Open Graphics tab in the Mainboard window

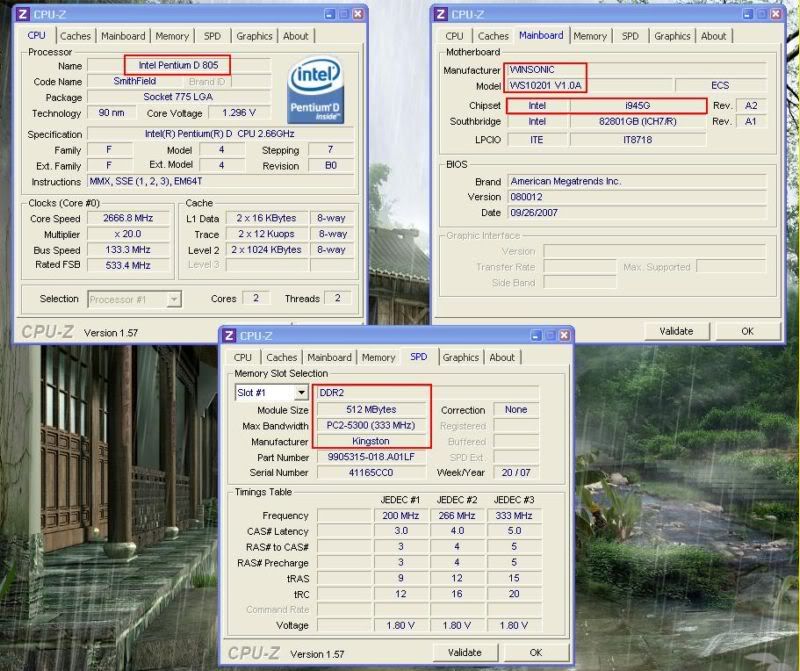pyautogui.click(x=672, y=36)
